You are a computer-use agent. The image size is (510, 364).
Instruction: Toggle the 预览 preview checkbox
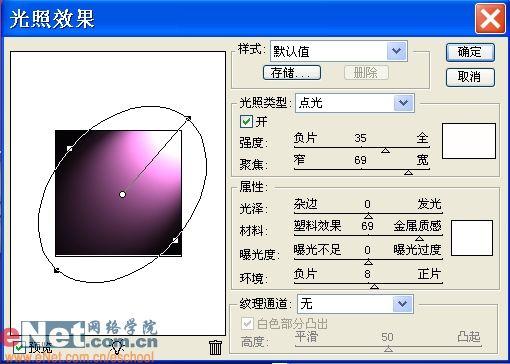(20, 348)
